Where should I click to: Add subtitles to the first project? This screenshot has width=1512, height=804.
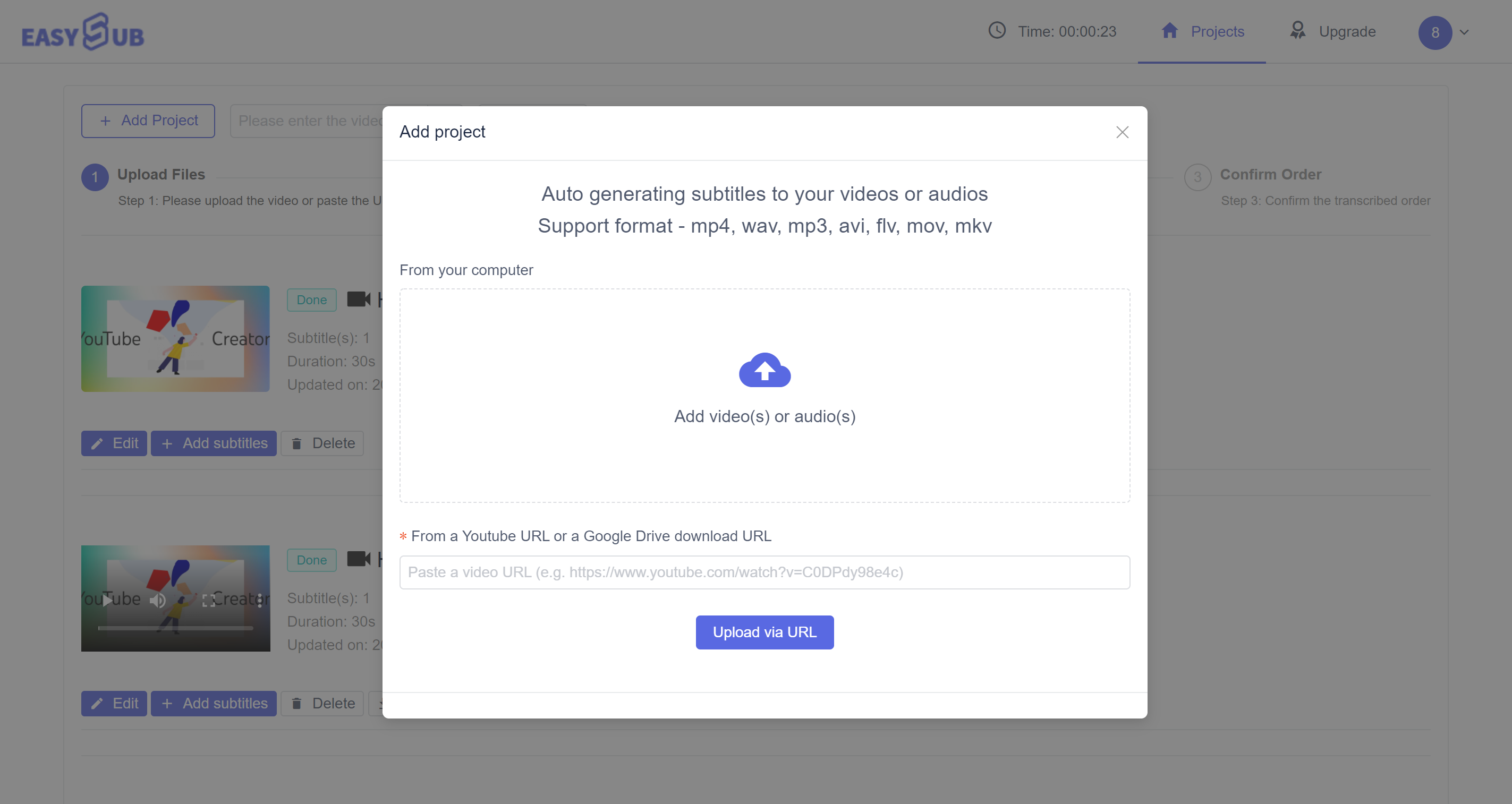[214, 443]
